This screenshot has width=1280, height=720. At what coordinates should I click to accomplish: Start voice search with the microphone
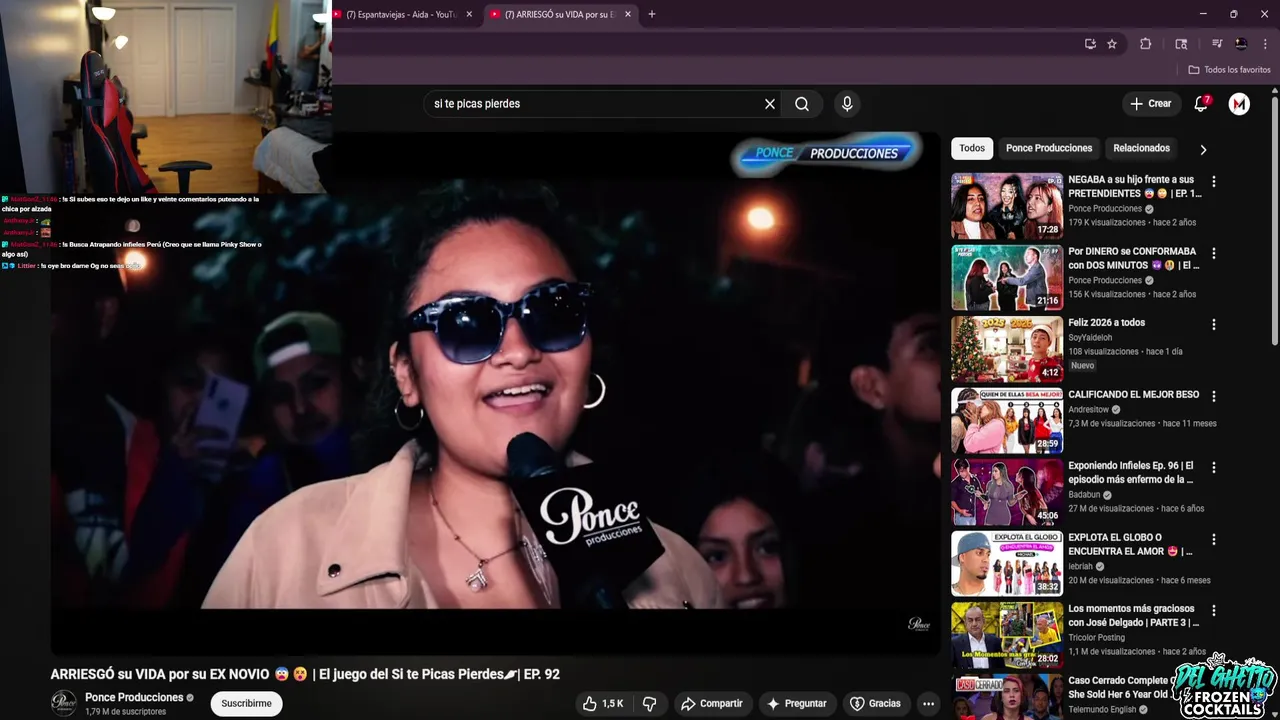click(x=847, y=104)
